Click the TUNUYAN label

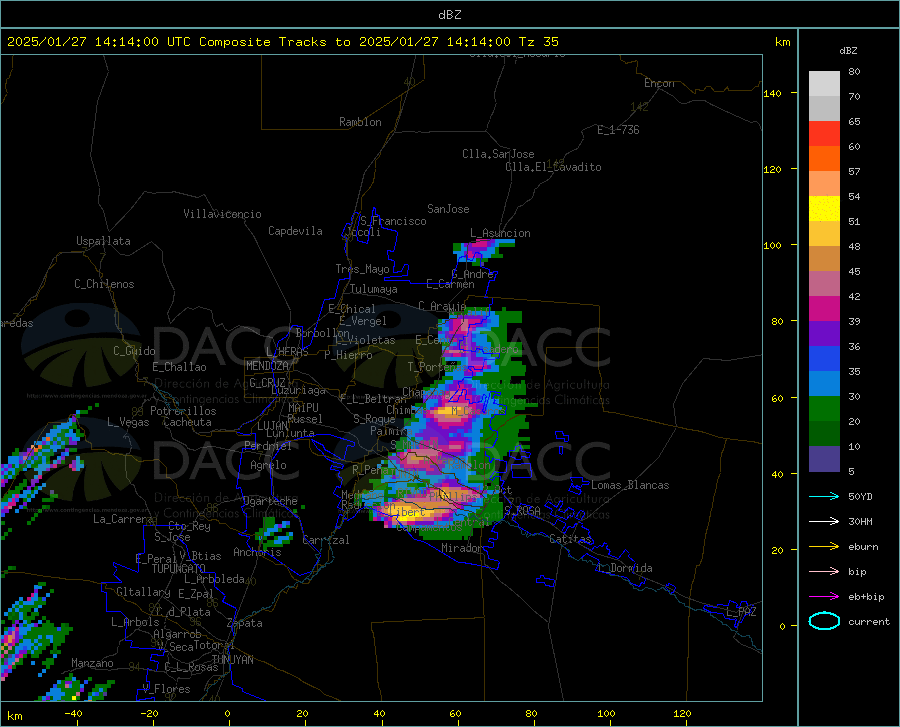pos(232,659)
